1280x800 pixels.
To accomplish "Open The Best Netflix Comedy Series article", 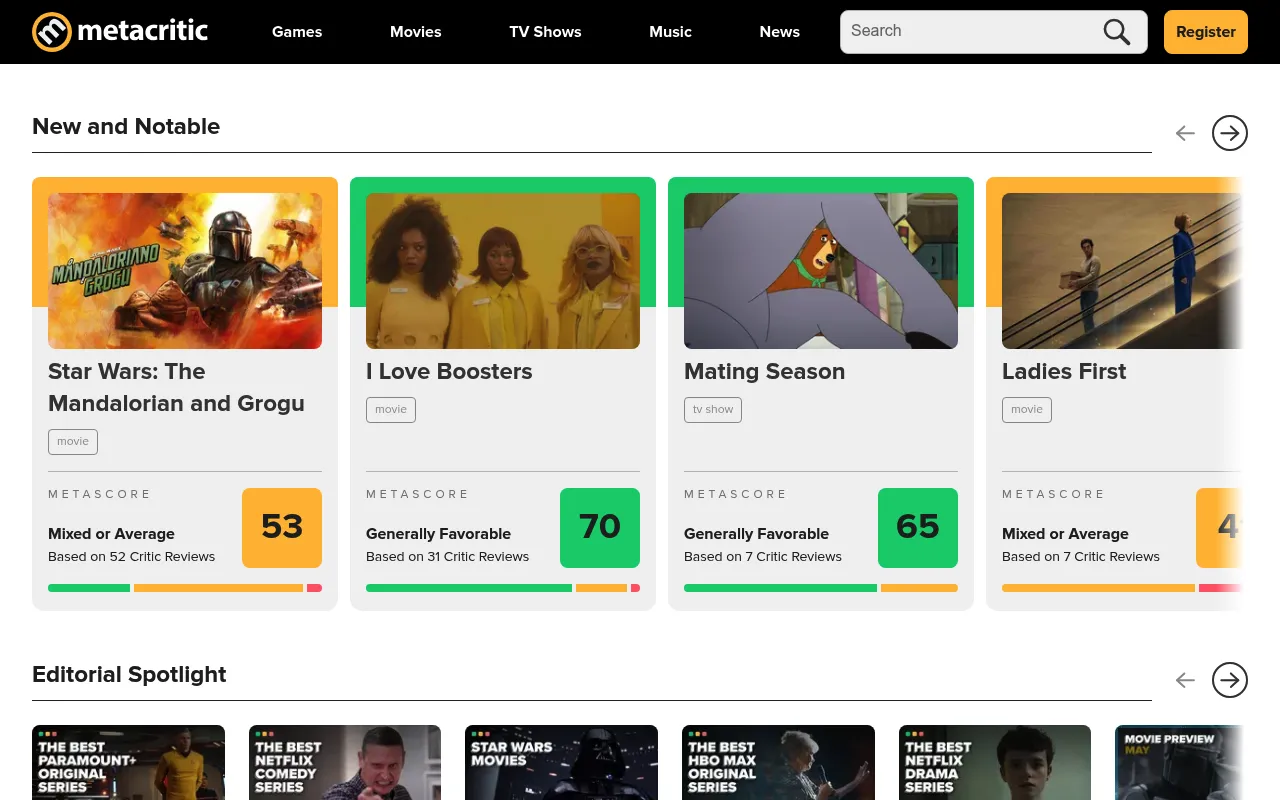I will tap(345, 762).
